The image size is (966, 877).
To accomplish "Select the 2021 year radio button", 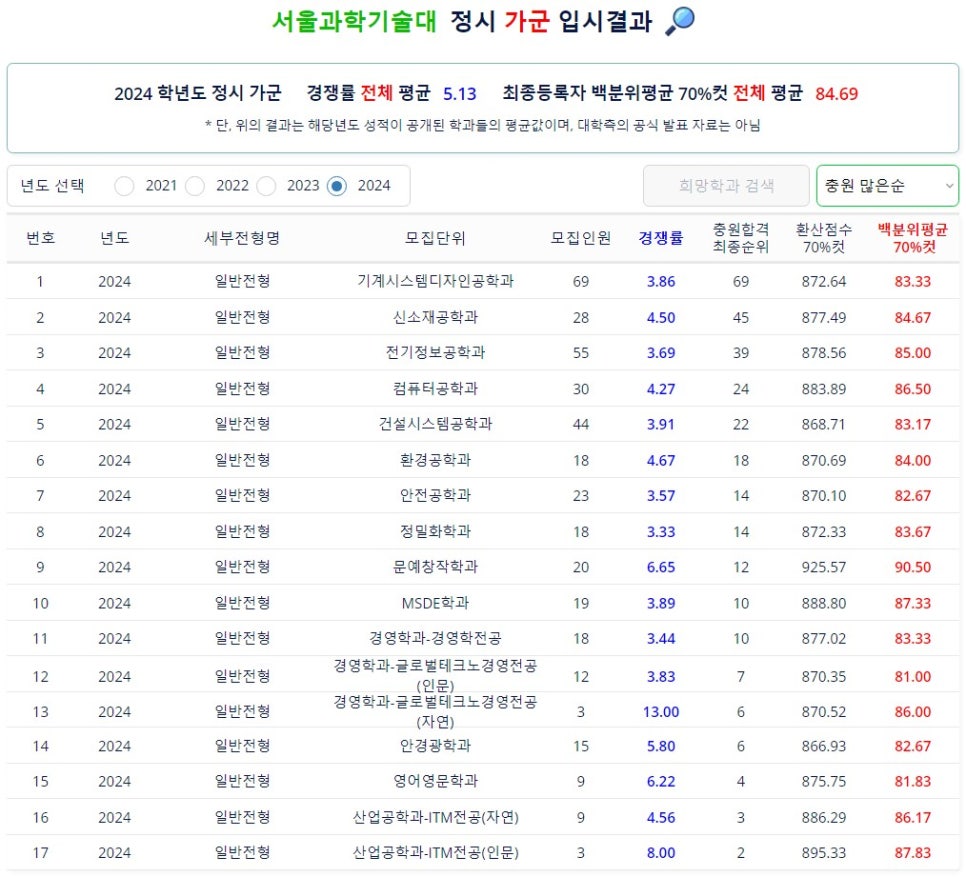I will click(x=124, y=186).
